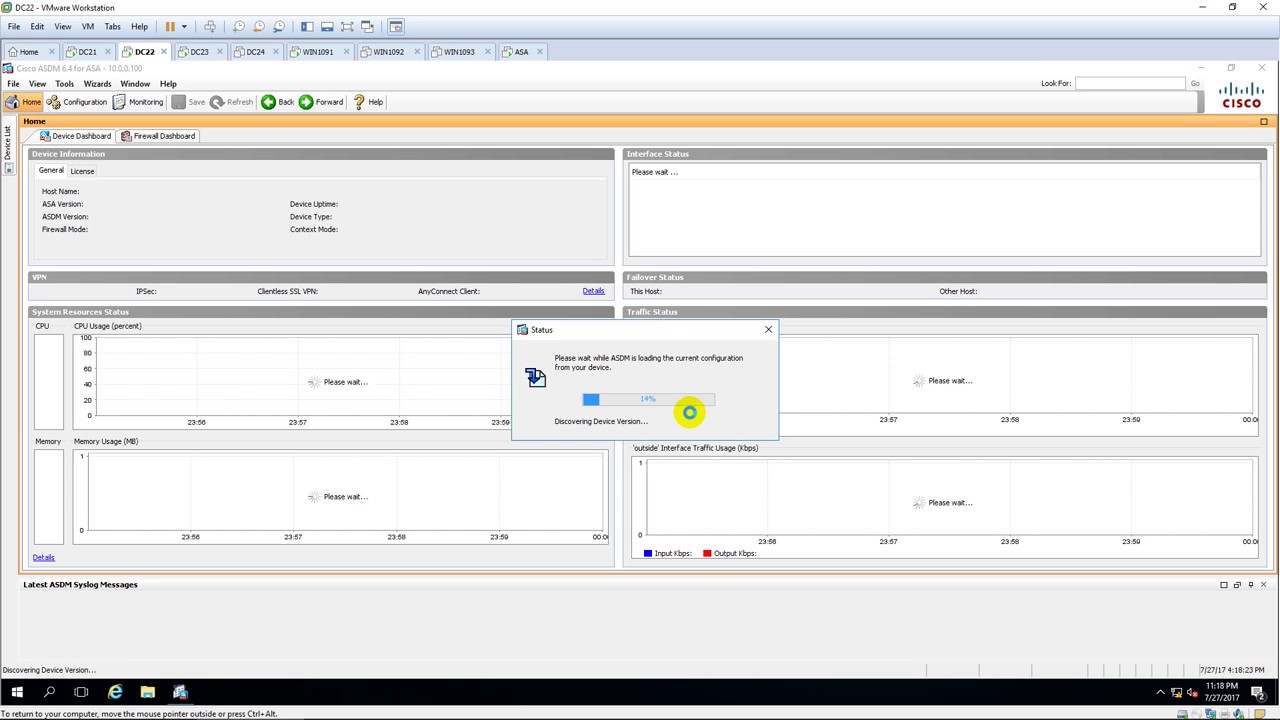This screenshot has width=1280, height=720.
Task: Close the Status loading dialog
Action: [768, 330]
